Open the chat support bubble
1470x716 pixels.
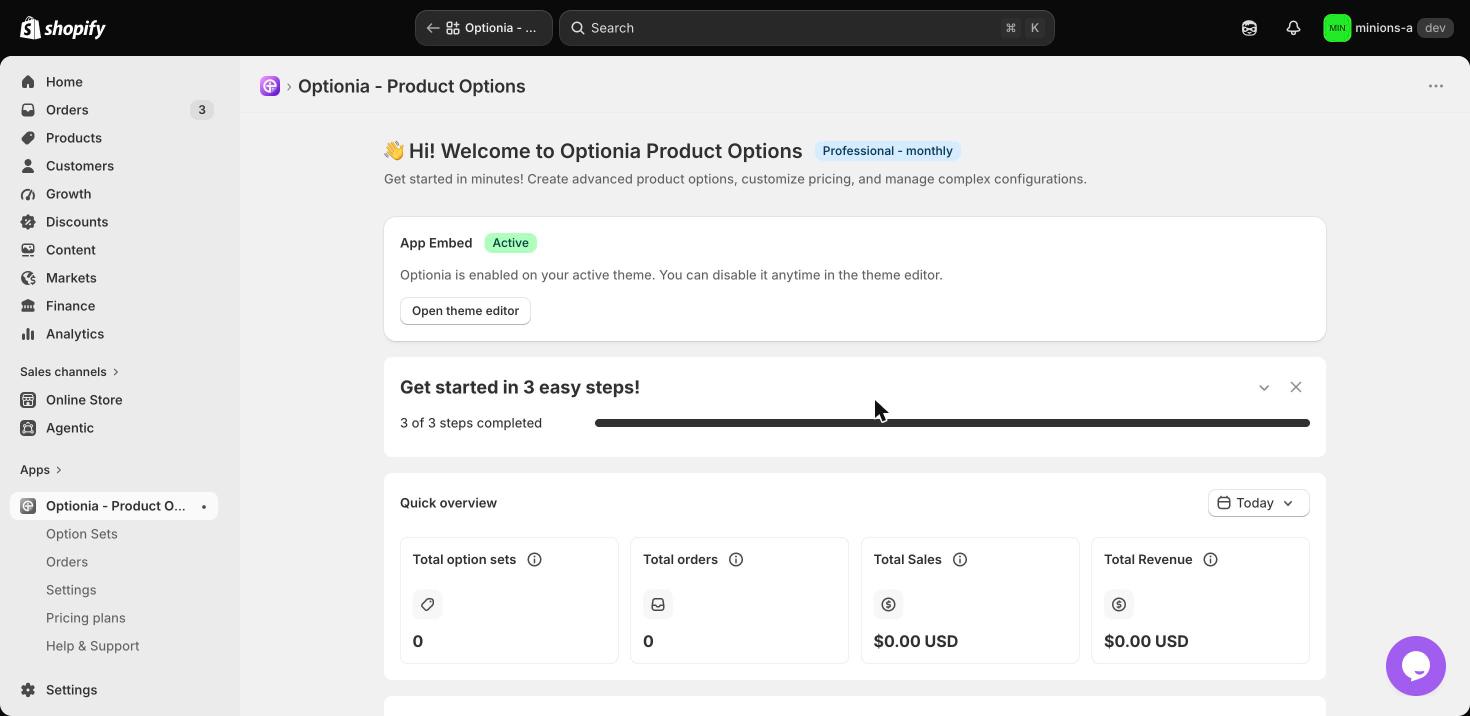(1416, 666)
